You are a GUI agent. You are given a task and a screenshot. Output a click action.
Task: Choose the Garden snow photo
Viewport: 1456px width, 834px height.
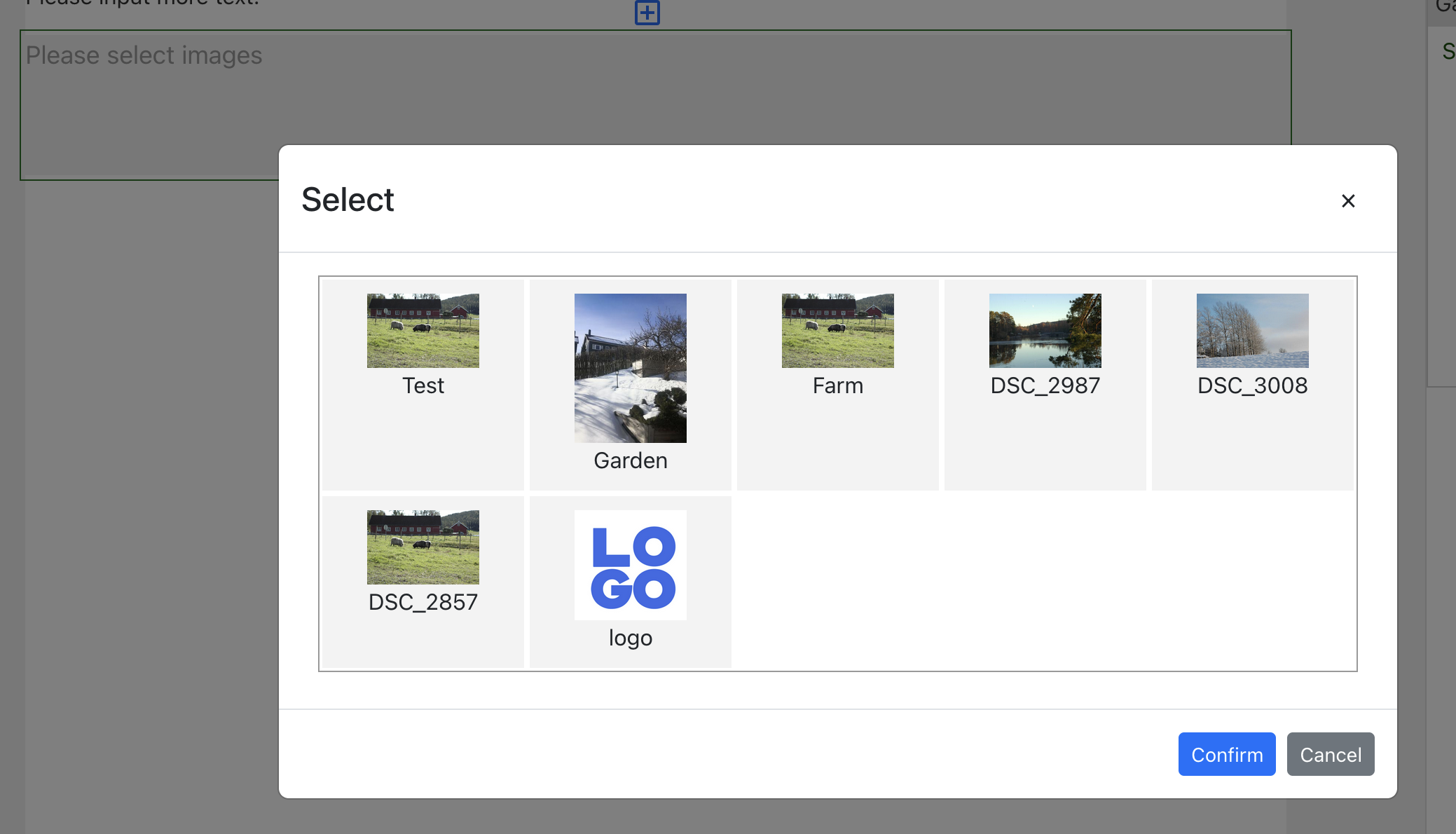pos(630,367)
